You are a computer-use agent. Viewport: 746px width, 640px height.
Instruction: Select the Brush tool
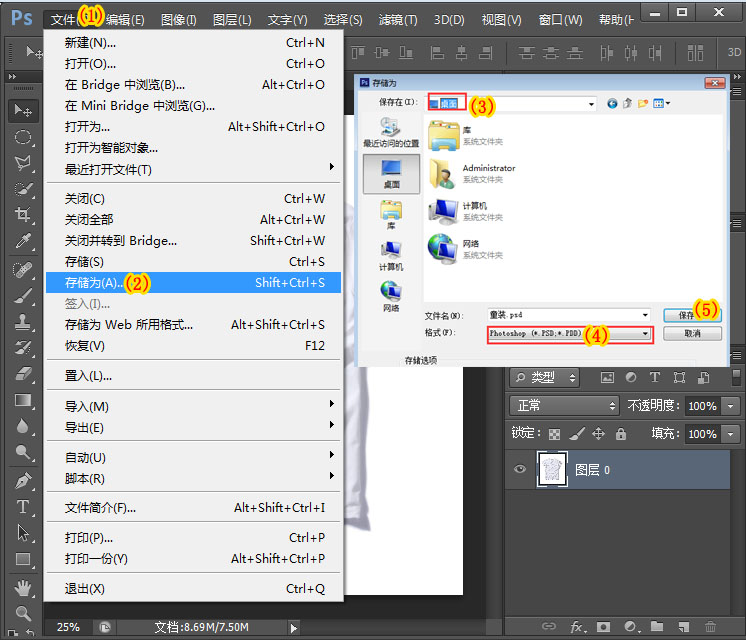pos(23,296)
